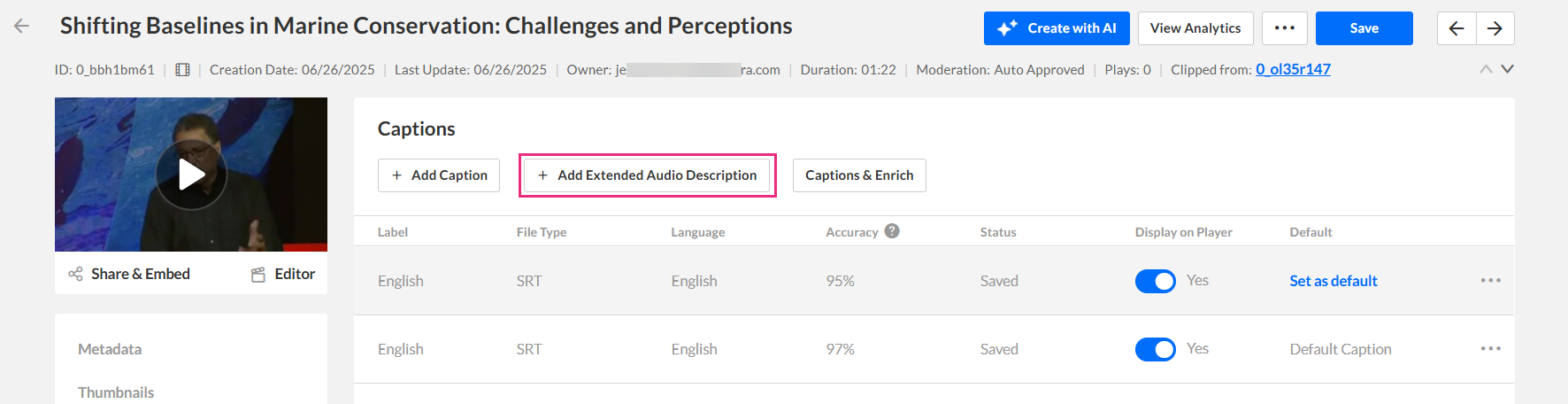Click the Accuracy help question mark icon
1568x404 pixels.
pos(892,231)
